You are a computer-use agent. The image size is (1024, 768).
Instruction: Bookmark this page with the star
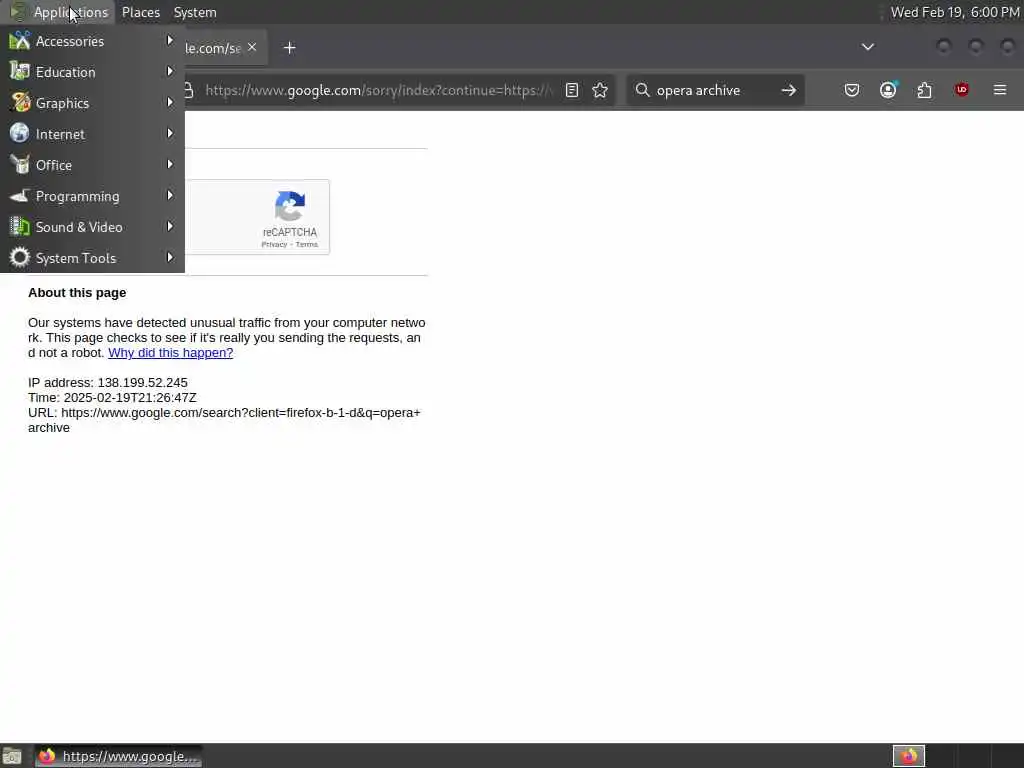pyautogui.click(x=600, y=90)
